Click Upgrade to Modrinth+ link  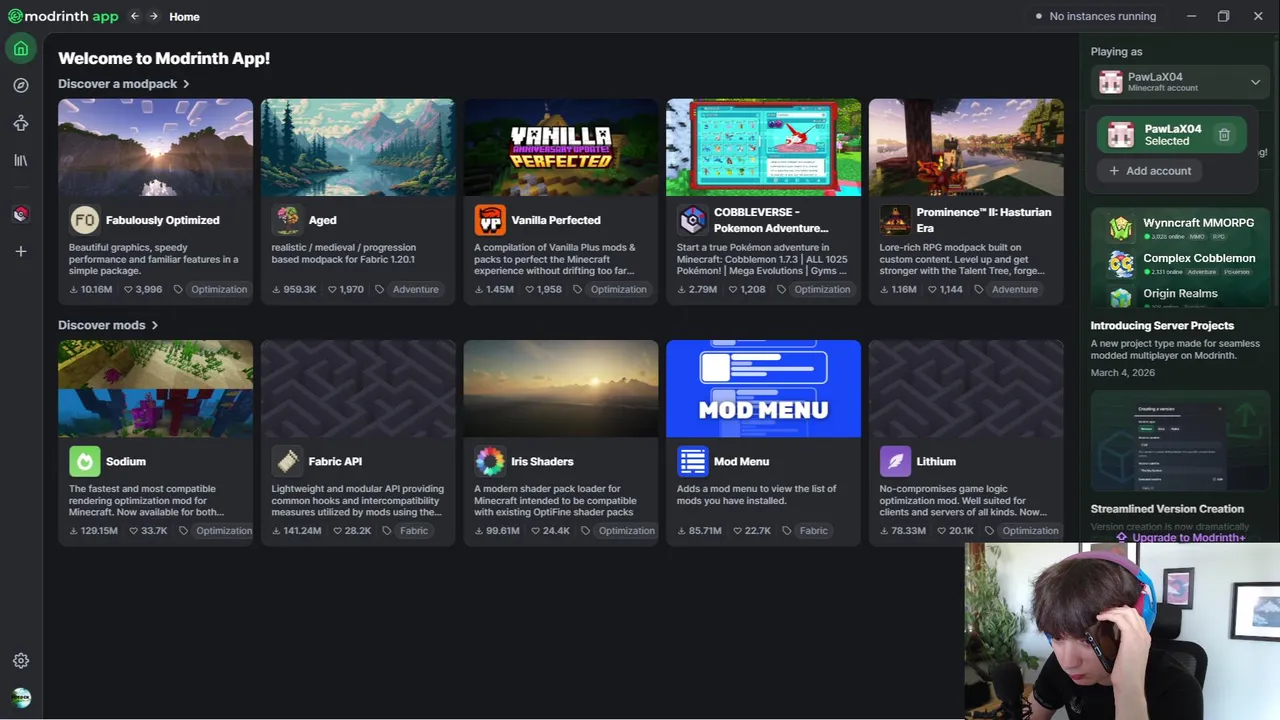click(x=1181, y=537)
